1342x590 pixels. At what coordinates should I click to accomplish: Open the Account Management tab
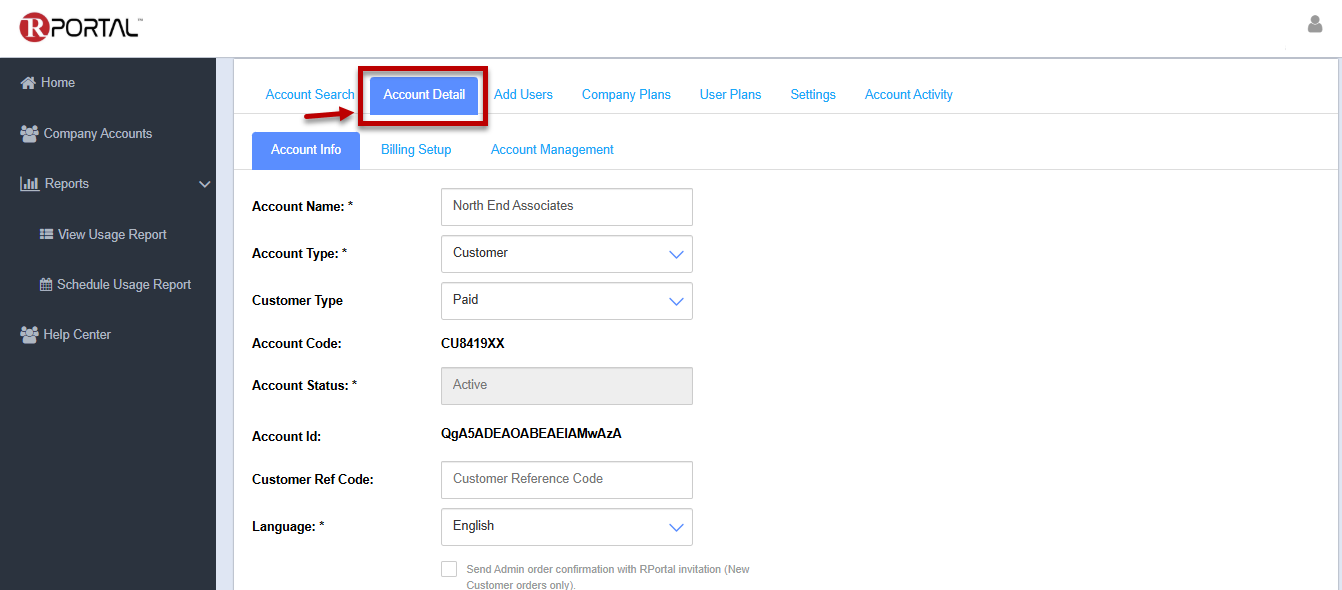(552, 150)
